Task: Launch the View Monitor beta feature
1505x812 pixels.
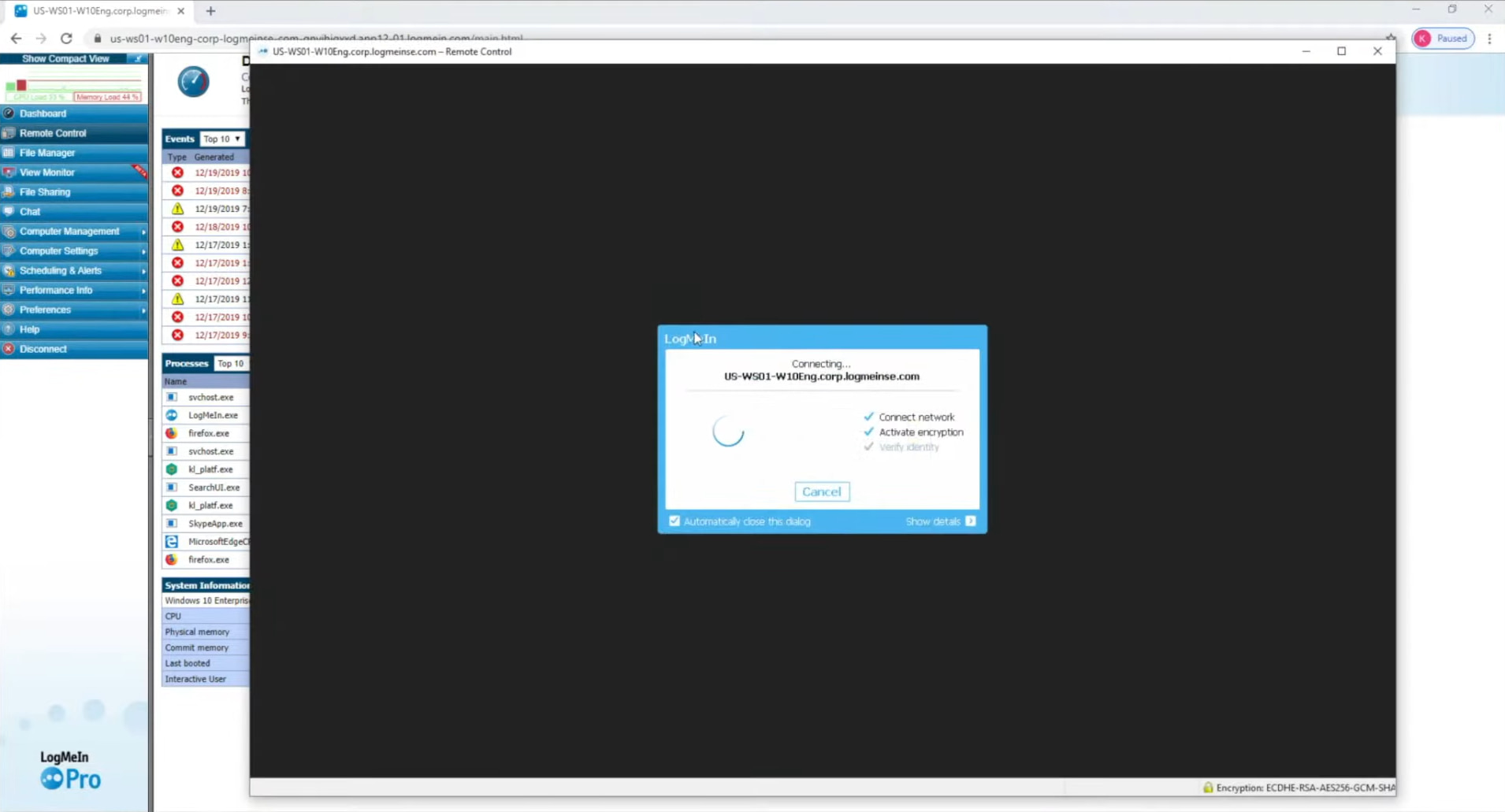Action: (x=46, y=172)
